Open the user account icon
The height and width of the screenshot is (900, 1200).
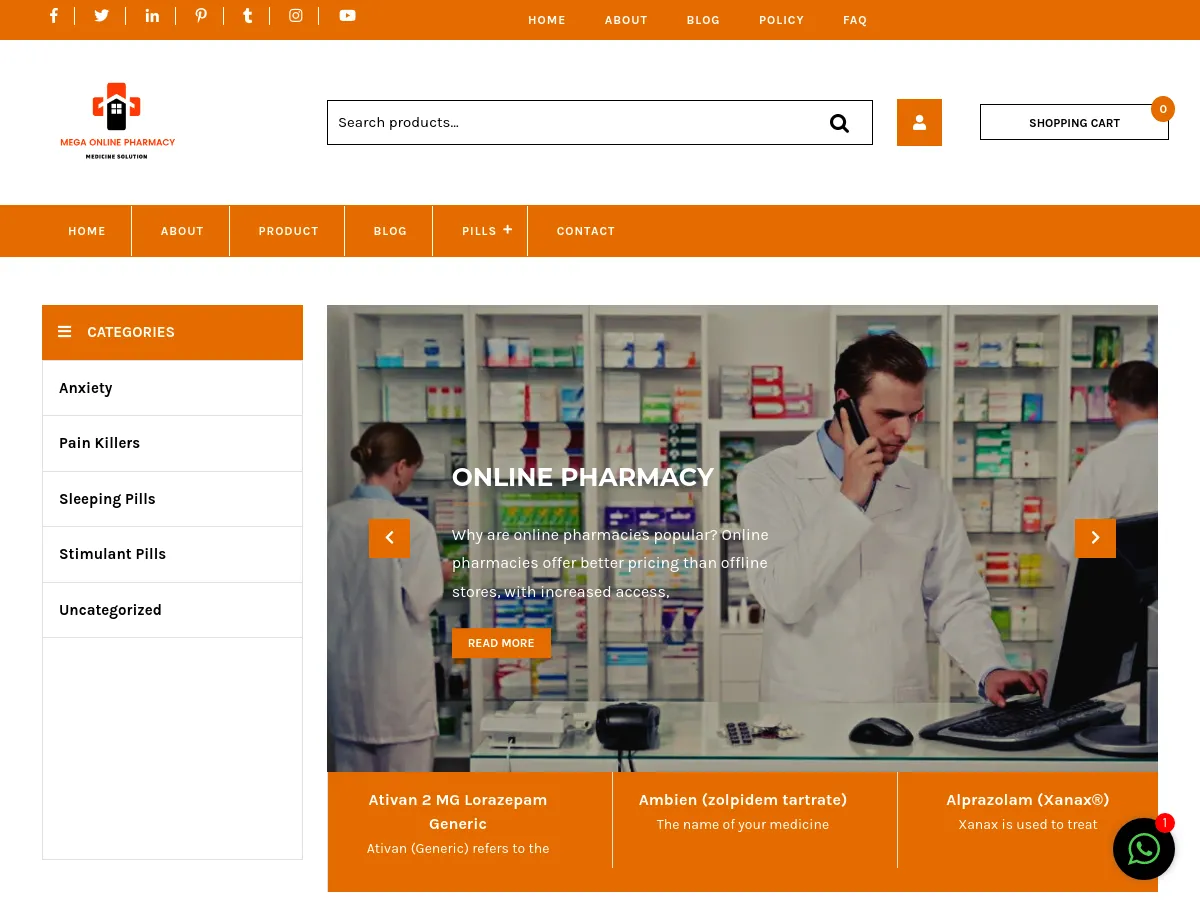[919, 122]
